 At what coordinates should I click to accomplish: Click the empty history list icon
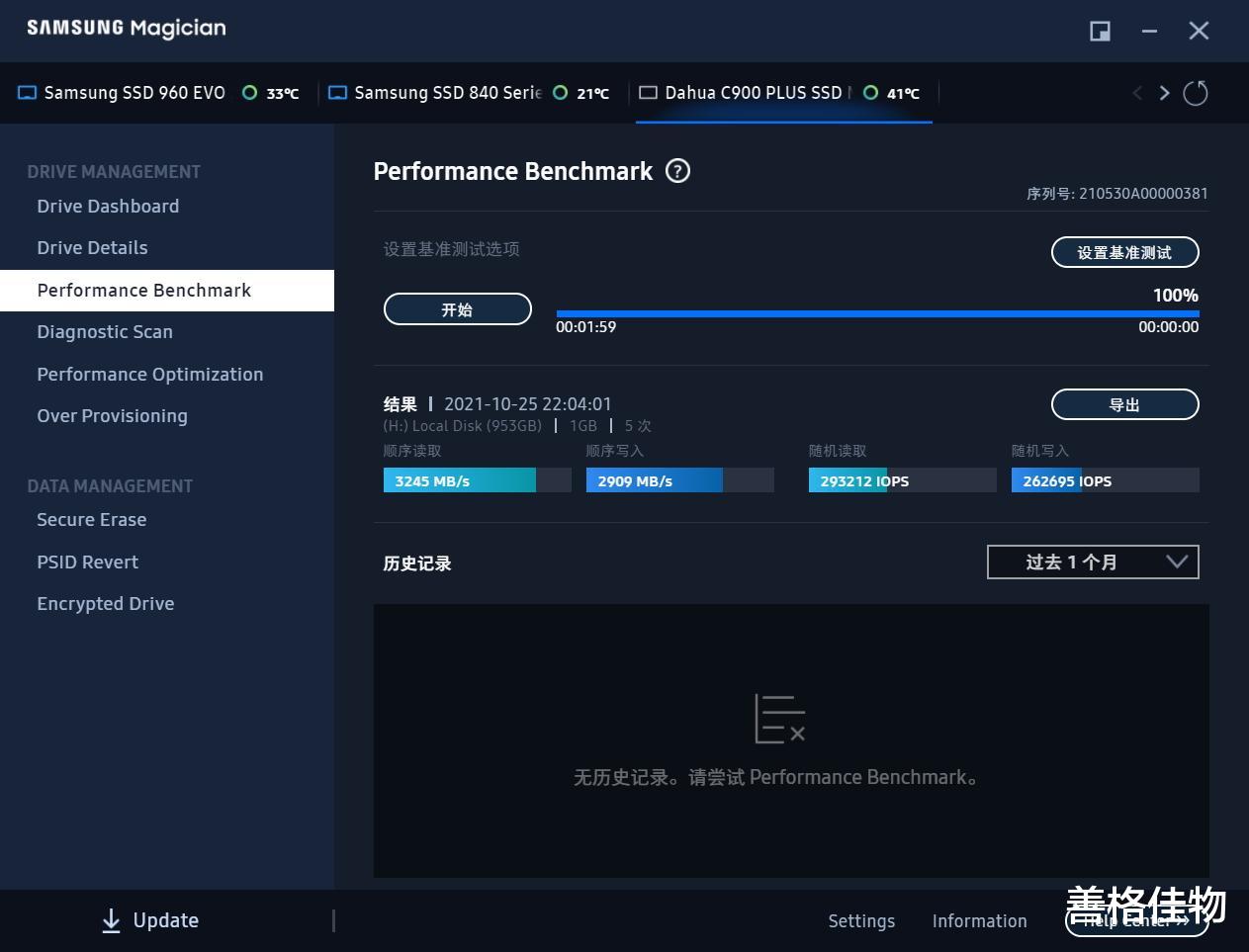[x=780, y=719]
